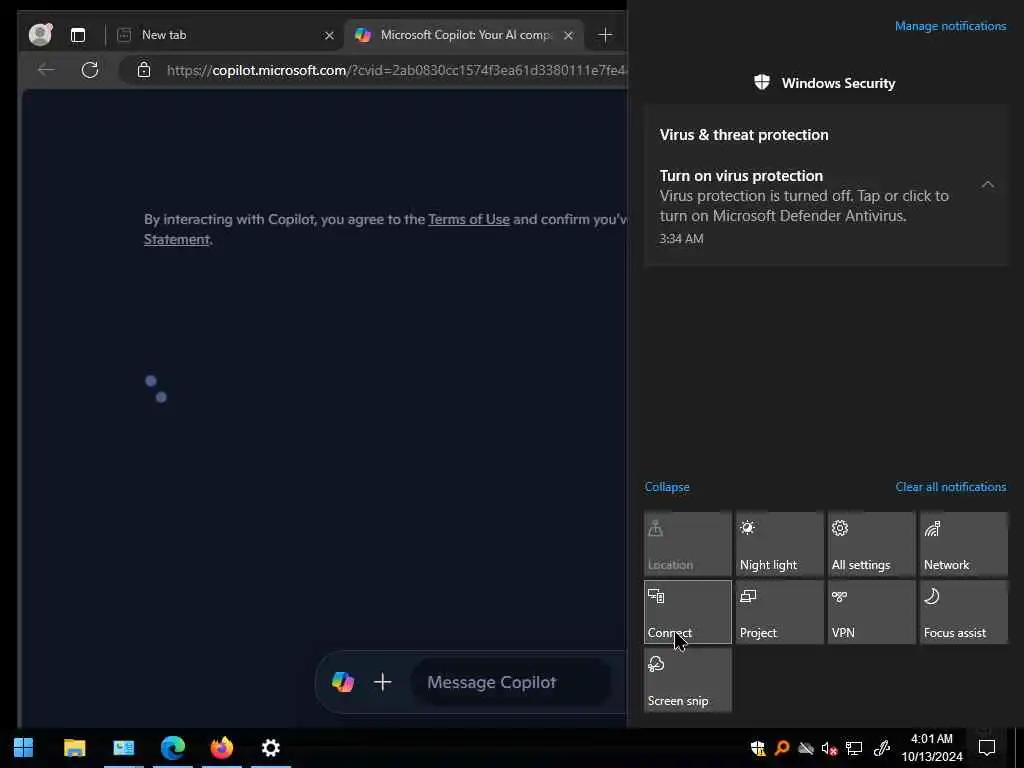Refresh the Copilot page
Screen dimensions: 1024x768
pos(90,70)
